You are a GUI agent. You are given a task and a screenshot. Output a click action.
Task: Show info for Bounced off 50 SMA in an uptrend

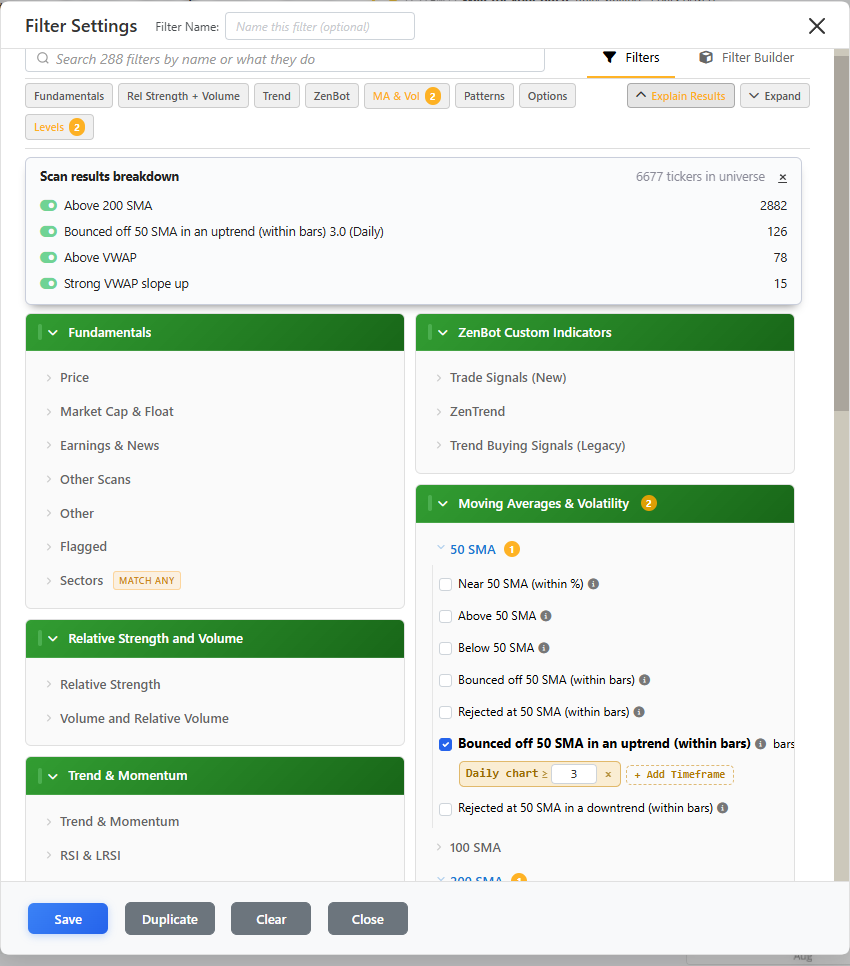761,744
